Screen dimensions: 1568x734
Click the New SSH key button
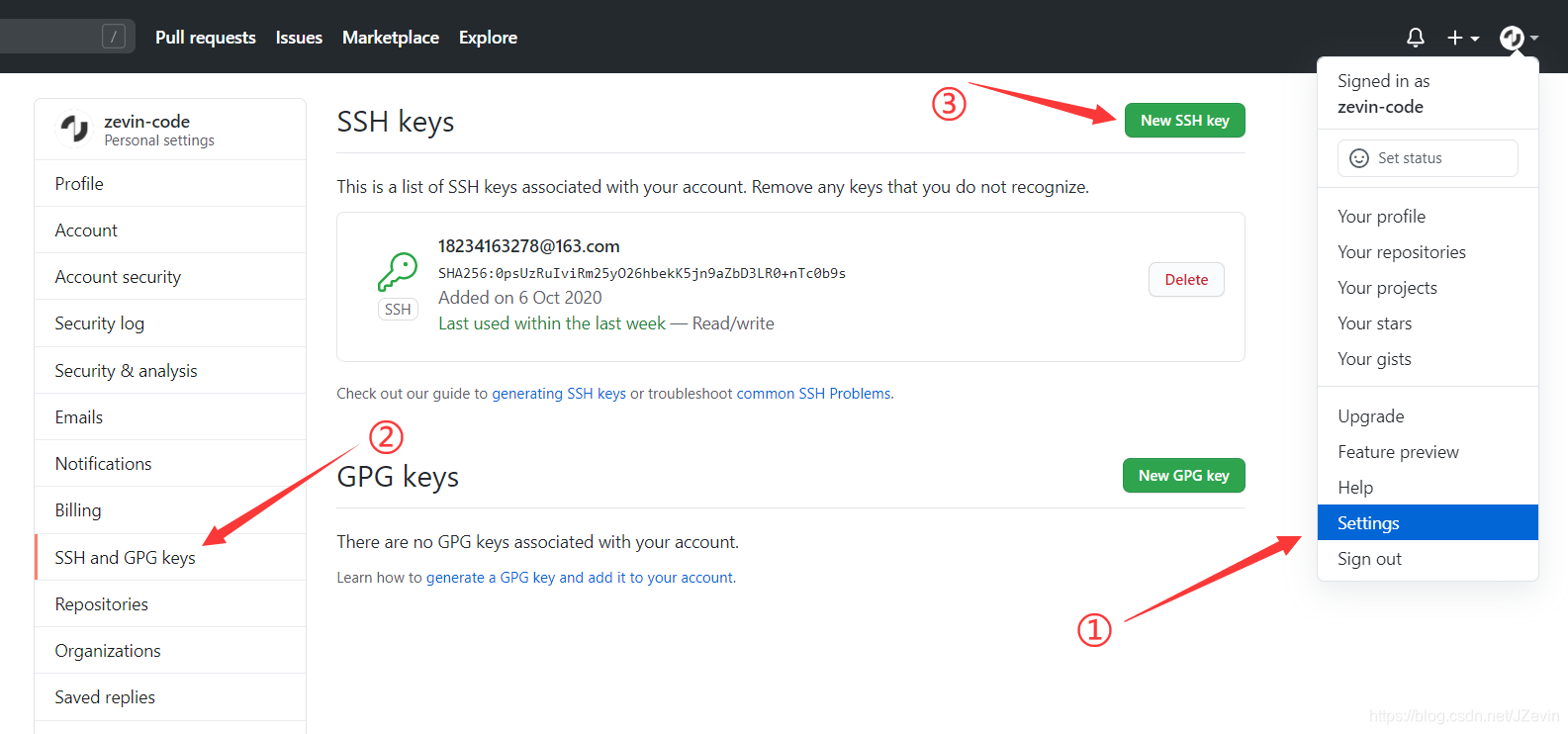point(1184,121)
